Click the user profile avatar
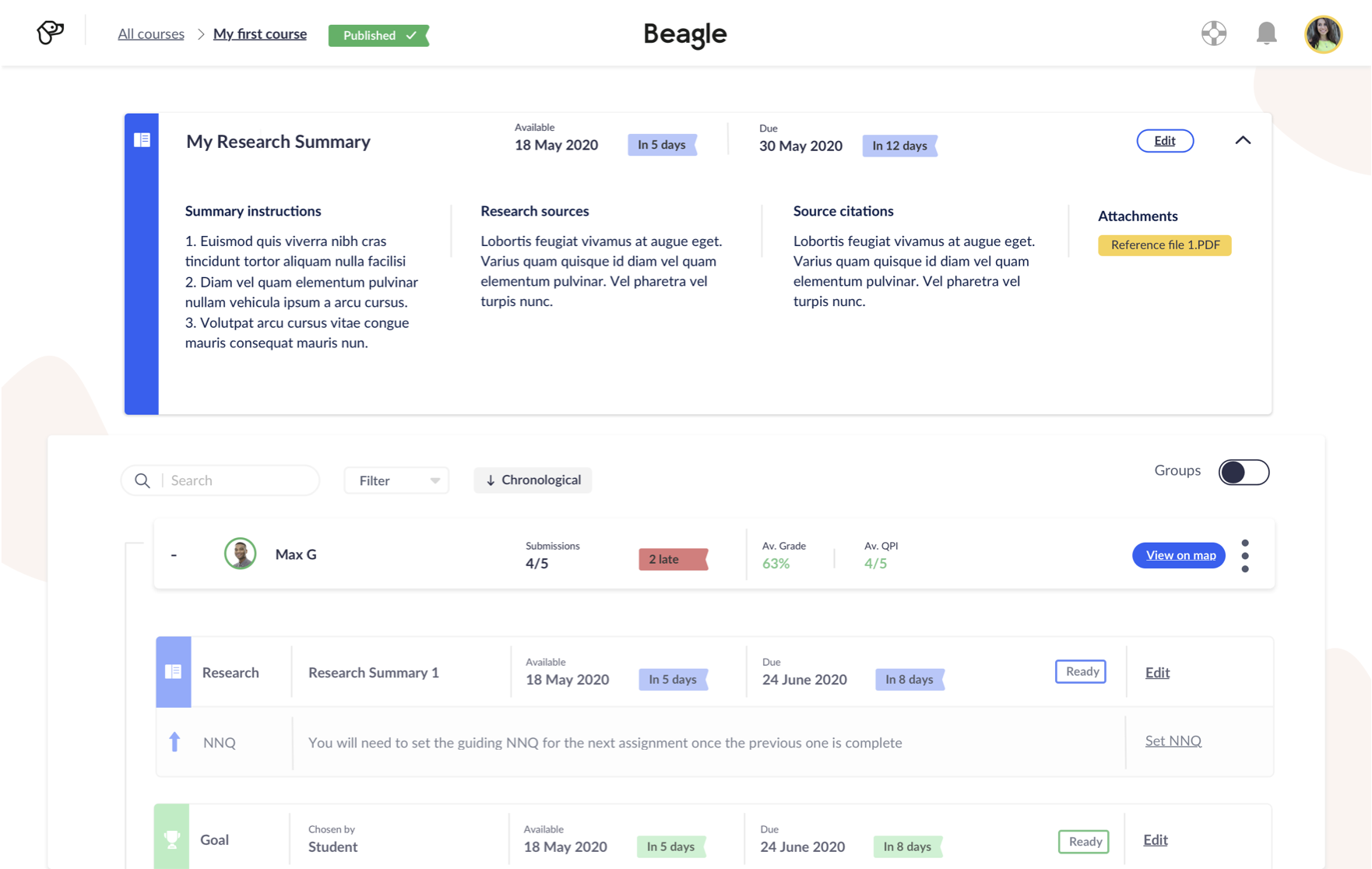Image resolution: width=1372 pixels, height=869 pixels. 1323,34
